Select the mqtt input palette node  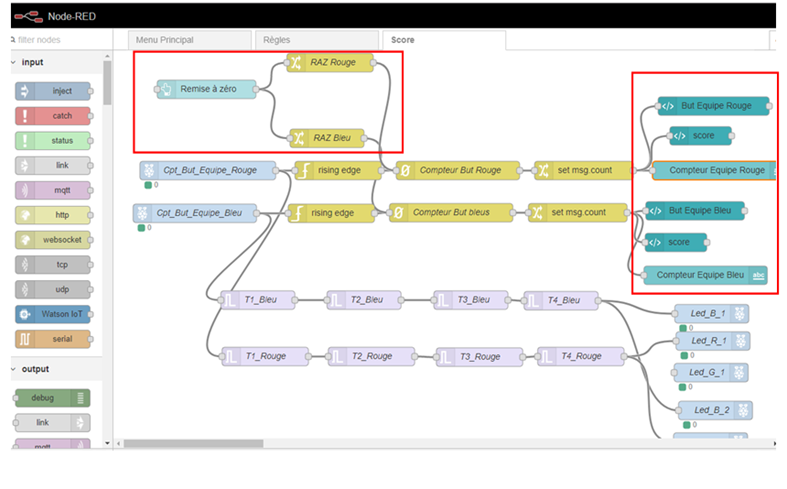pos(53,190)
